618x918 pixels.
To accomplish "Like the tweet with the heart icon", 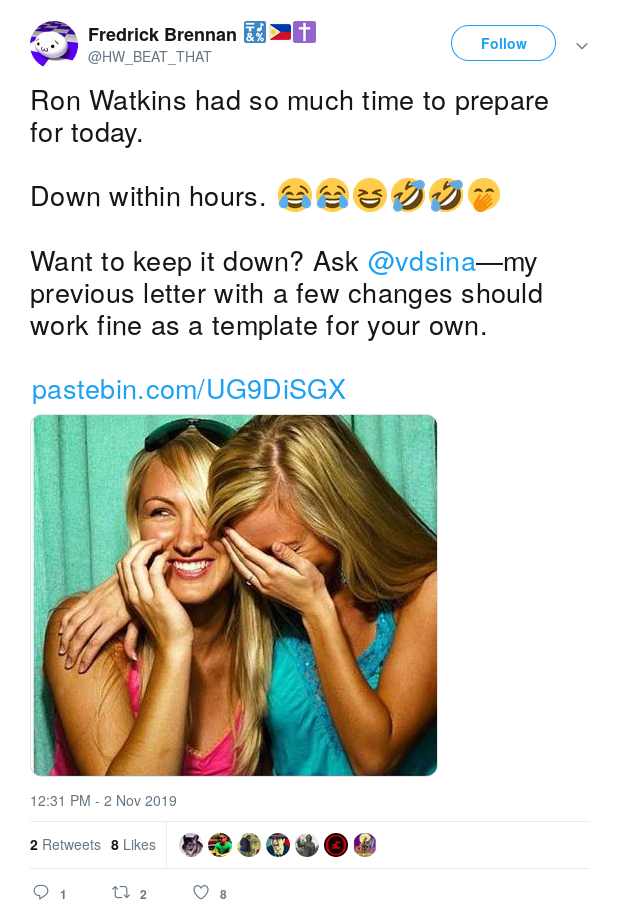I will 201,892.
